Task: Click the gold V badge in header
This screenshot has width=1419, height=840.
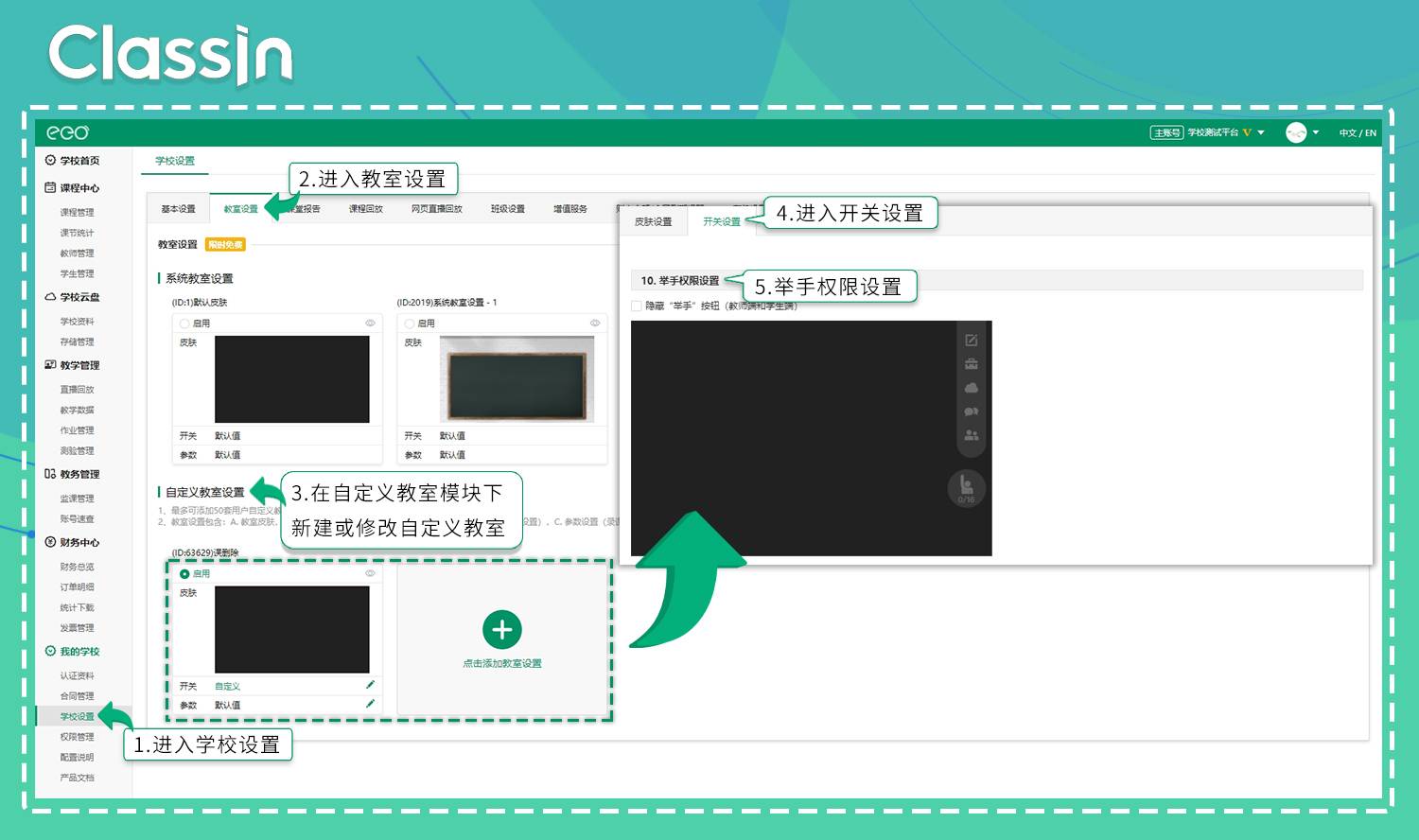Action: click(1248, 132)
